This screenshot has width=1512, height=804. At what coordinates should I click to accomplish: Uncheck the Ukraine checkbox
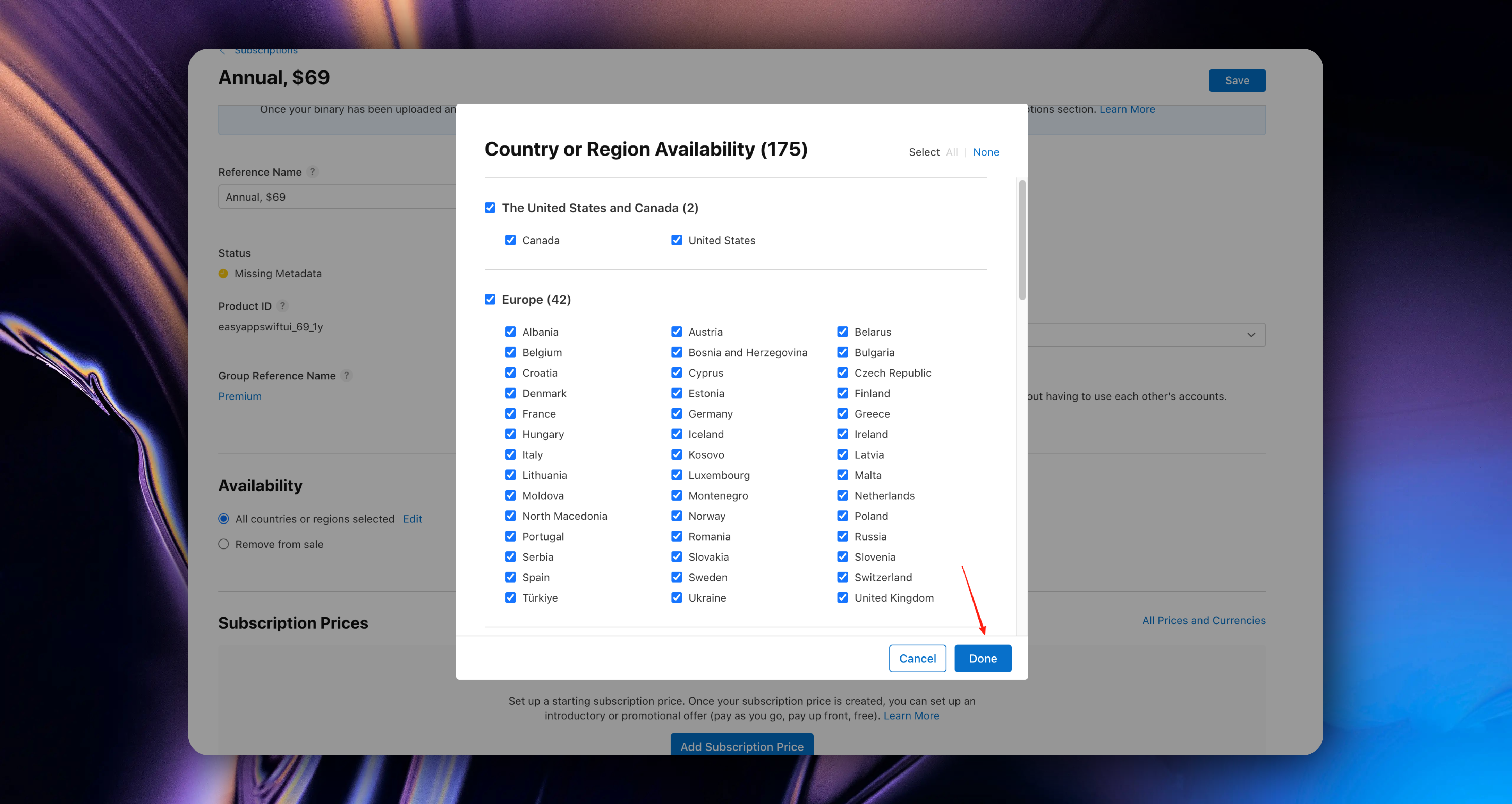[x=676, y=597]
